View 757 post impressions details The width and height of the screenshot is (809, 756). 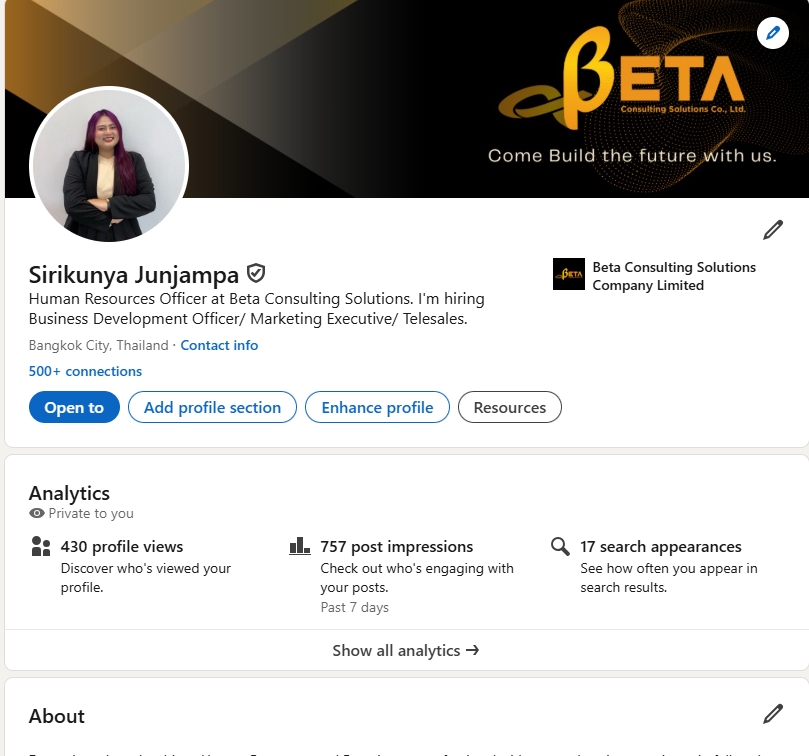[x=396, y=547]
